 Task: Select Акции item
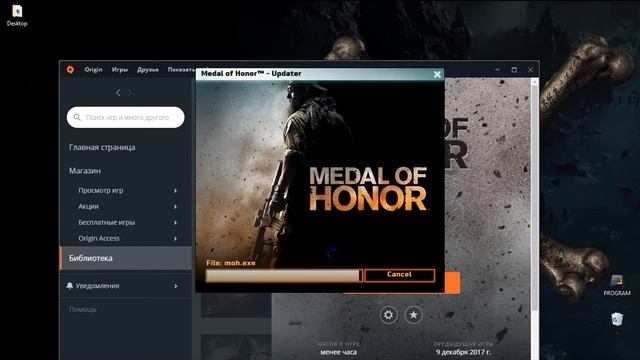(x=89, y=206)
